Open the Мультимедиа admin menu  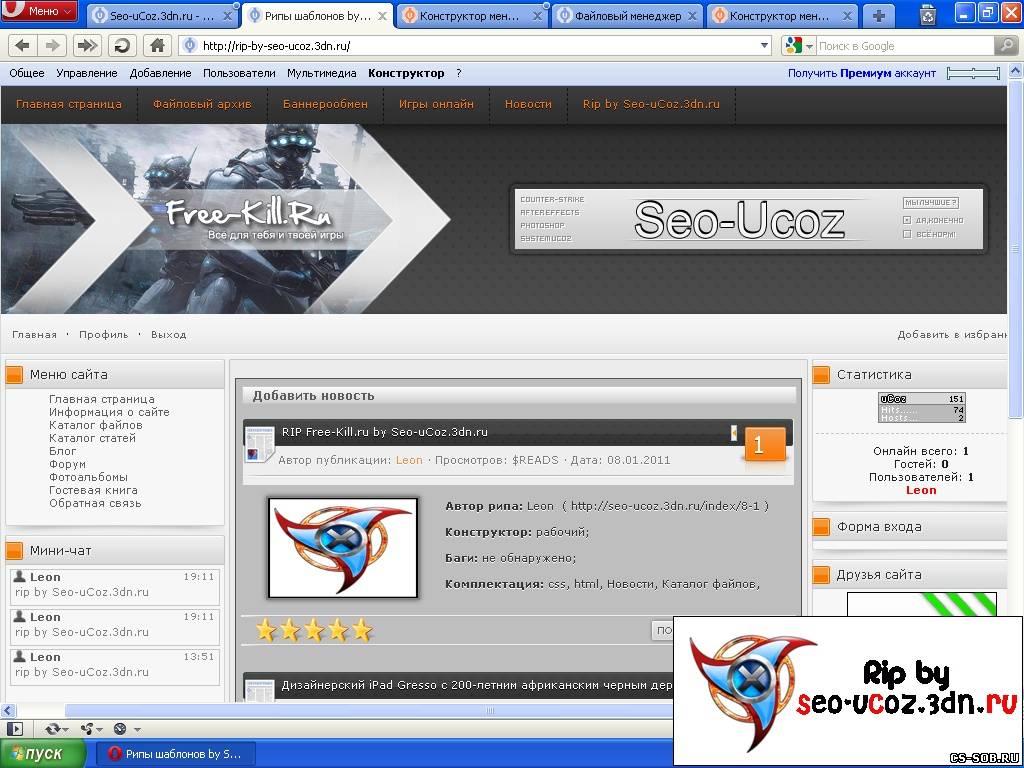point(321,73)
